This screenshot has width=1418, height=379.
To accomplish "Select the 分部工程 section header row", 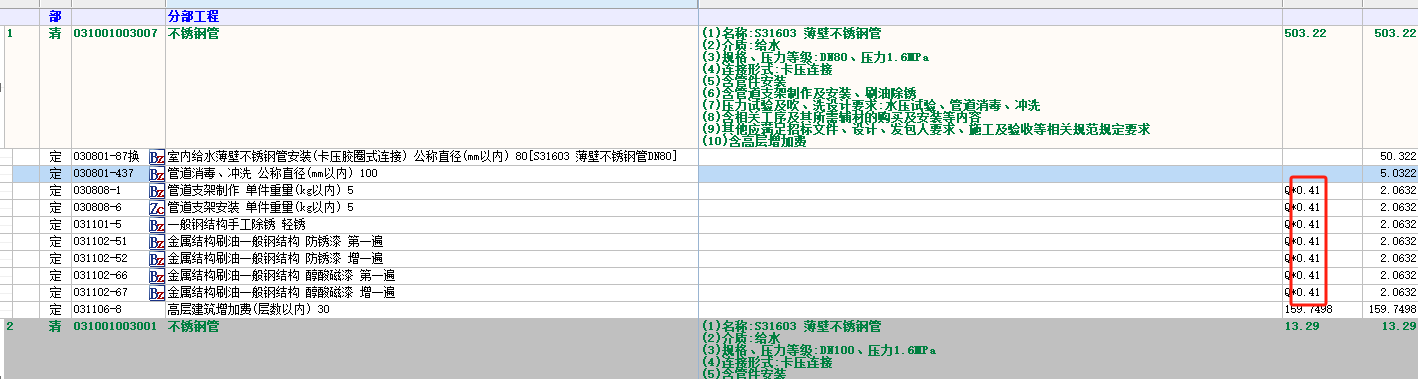I will [x=709, y=18].
